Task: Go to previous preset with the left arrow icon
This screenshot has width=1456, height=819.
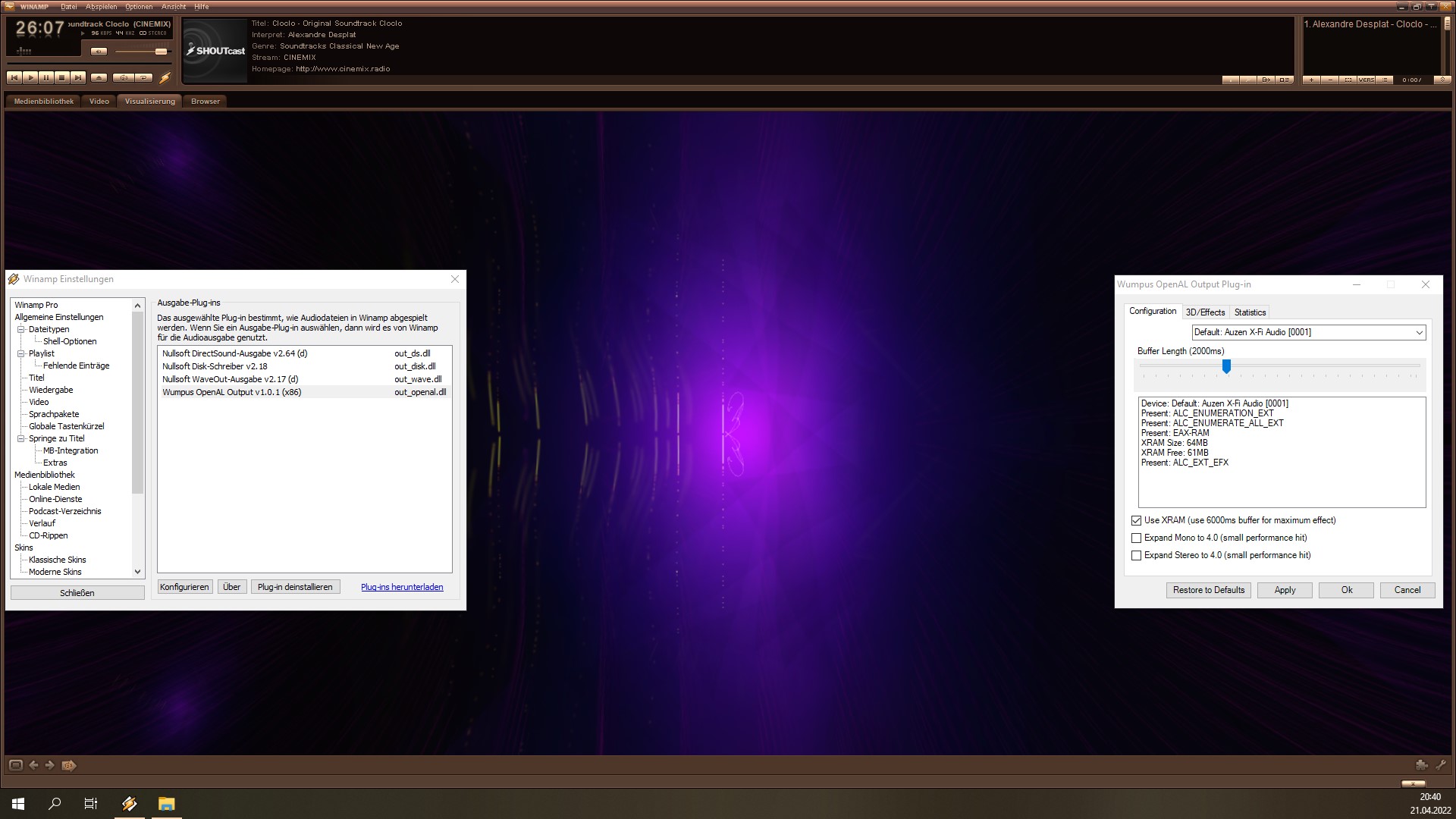Action: (33, 765)
